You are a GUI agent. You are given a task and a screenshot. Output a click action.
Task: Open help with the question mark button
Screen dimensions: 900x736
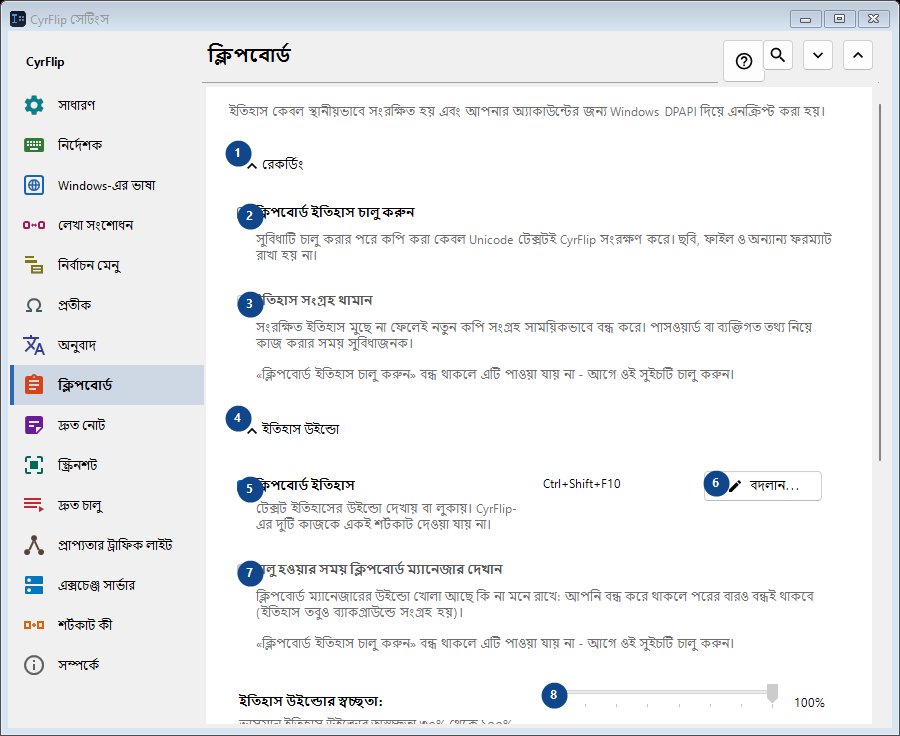tap(744, 61)
